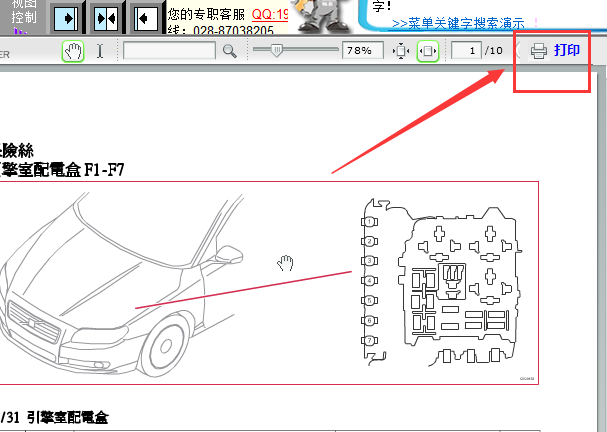Click the 引擎室配電盒 table heading text
The height and width of the screenshot is (432, 607).
tap(68, 417)
